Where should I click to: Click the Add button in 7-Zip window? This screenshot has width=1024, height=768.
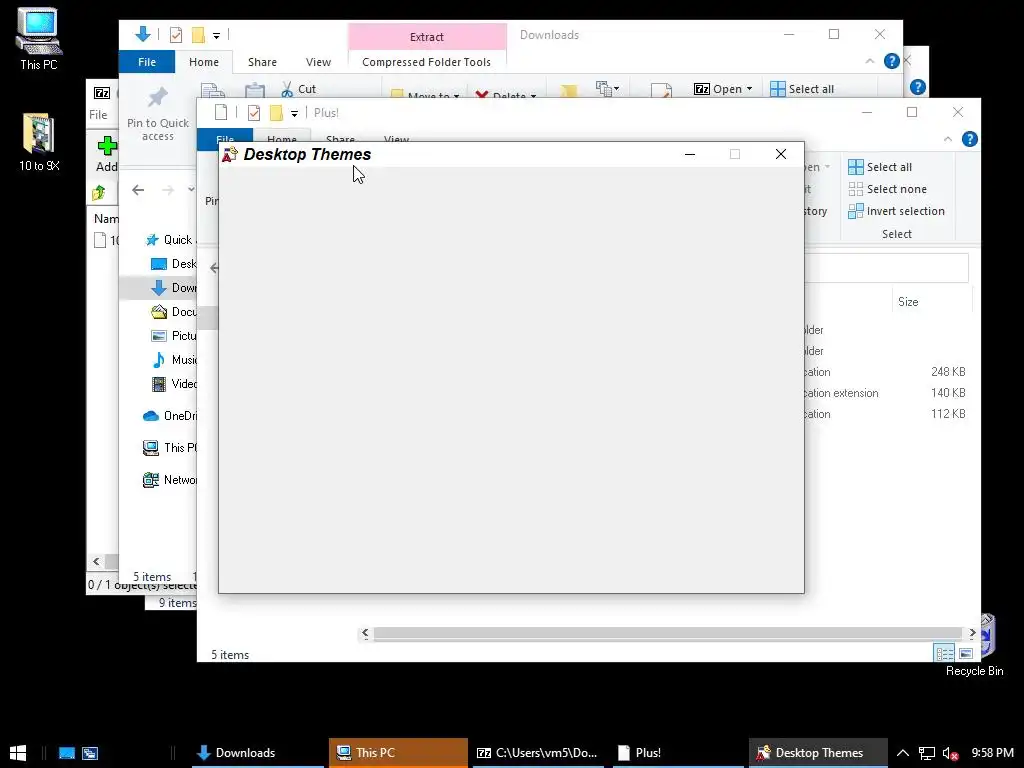pos(106,154)
